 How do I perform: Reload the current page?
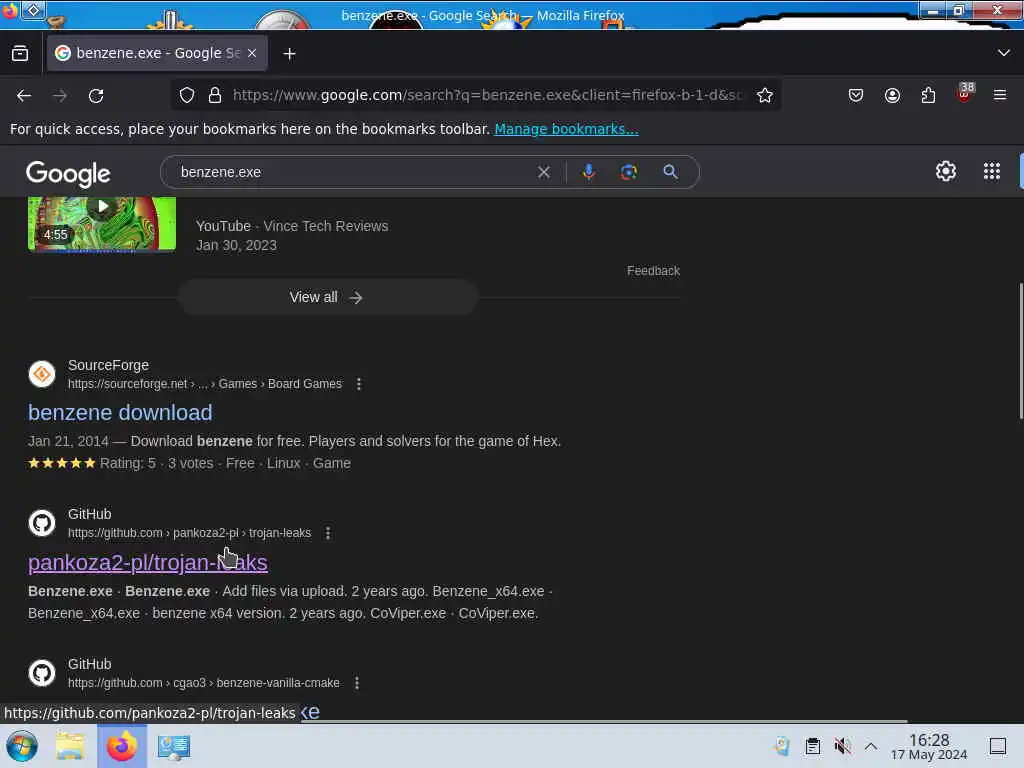[97, 95]
